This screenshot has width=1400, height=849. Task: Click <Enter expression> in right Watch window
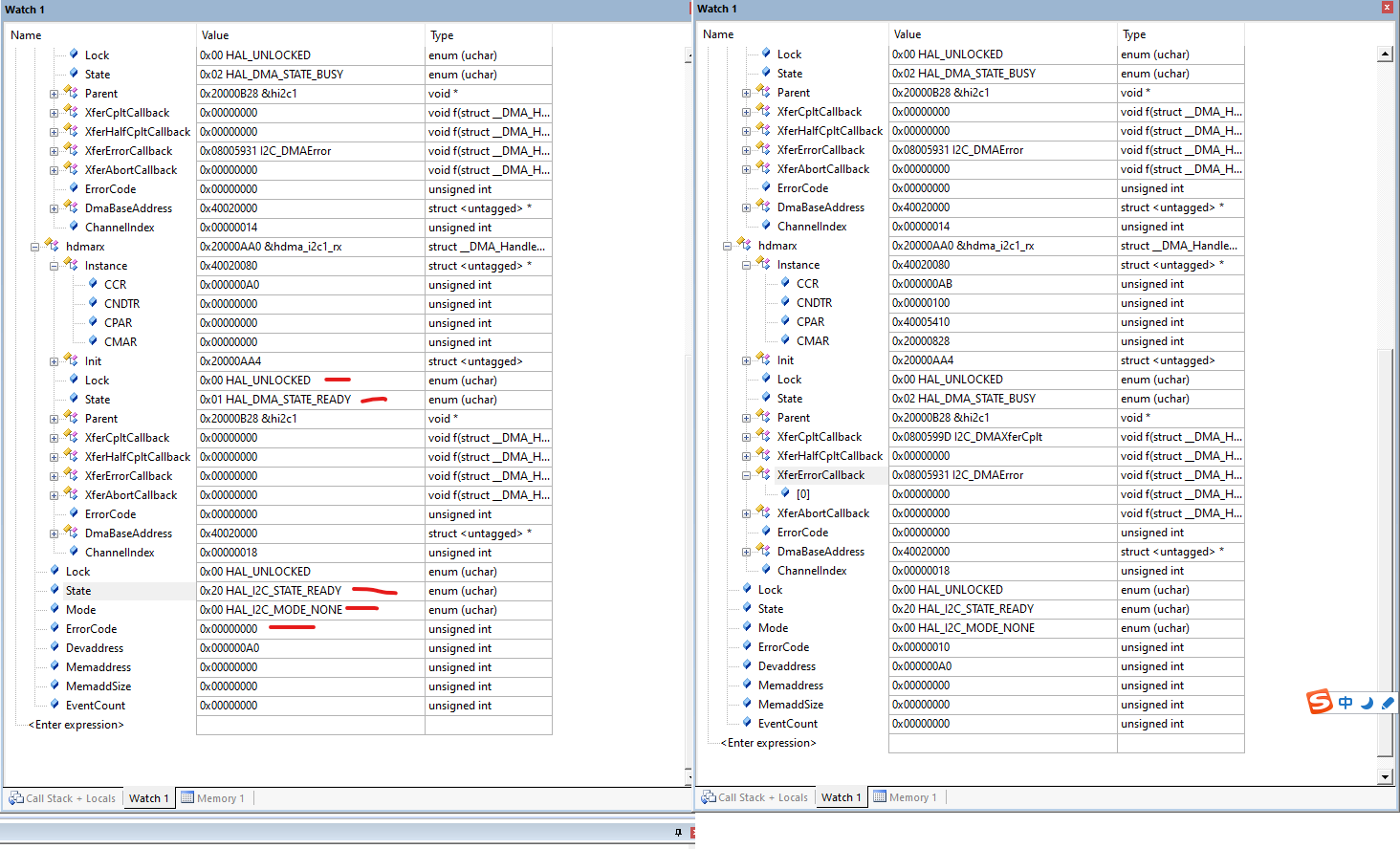[769, 743]
